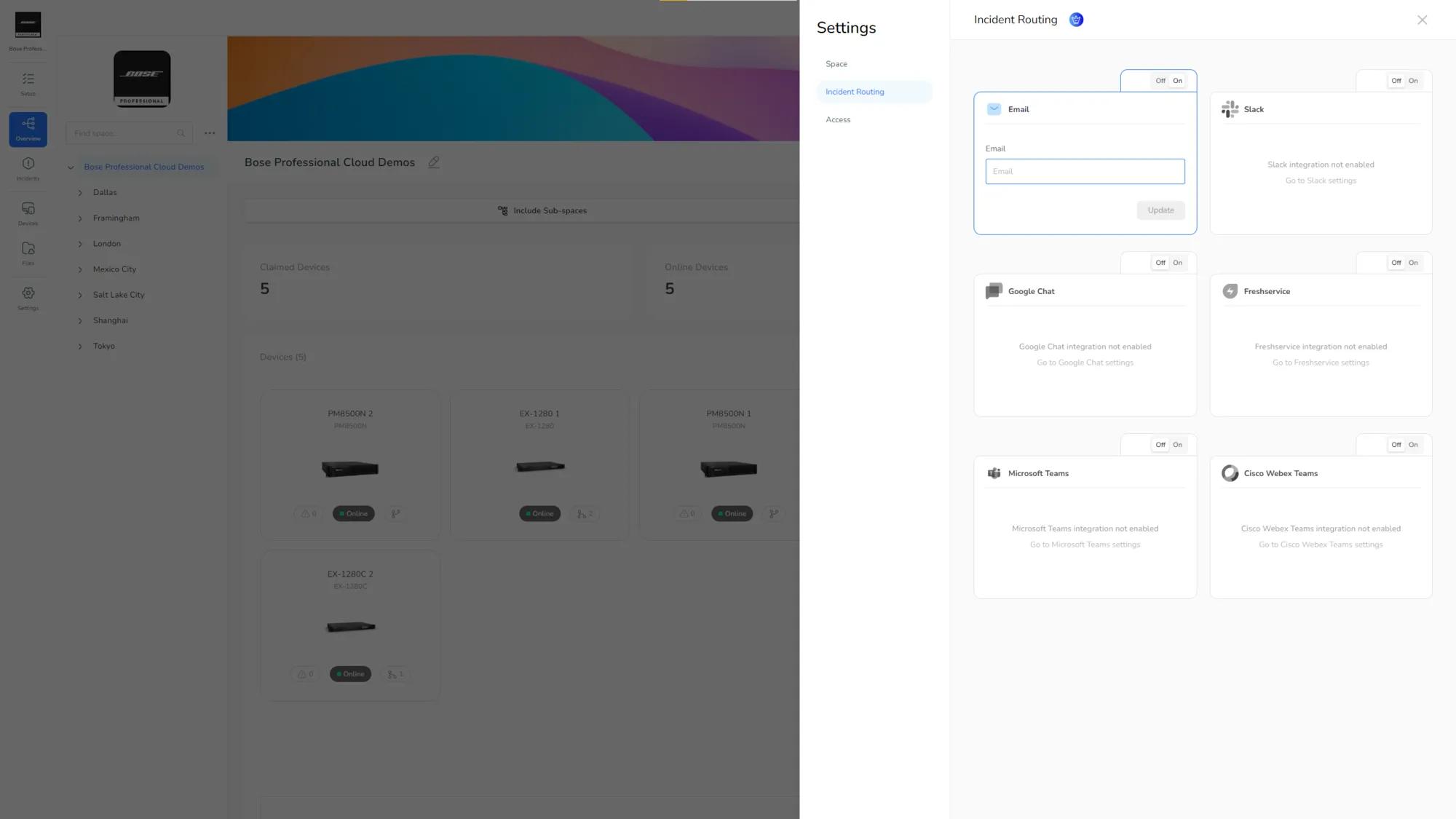Image resolution: width=1456 pixels, height=819 pixels.
Task: Turn Email routing Off
Action: [1160, 81]
